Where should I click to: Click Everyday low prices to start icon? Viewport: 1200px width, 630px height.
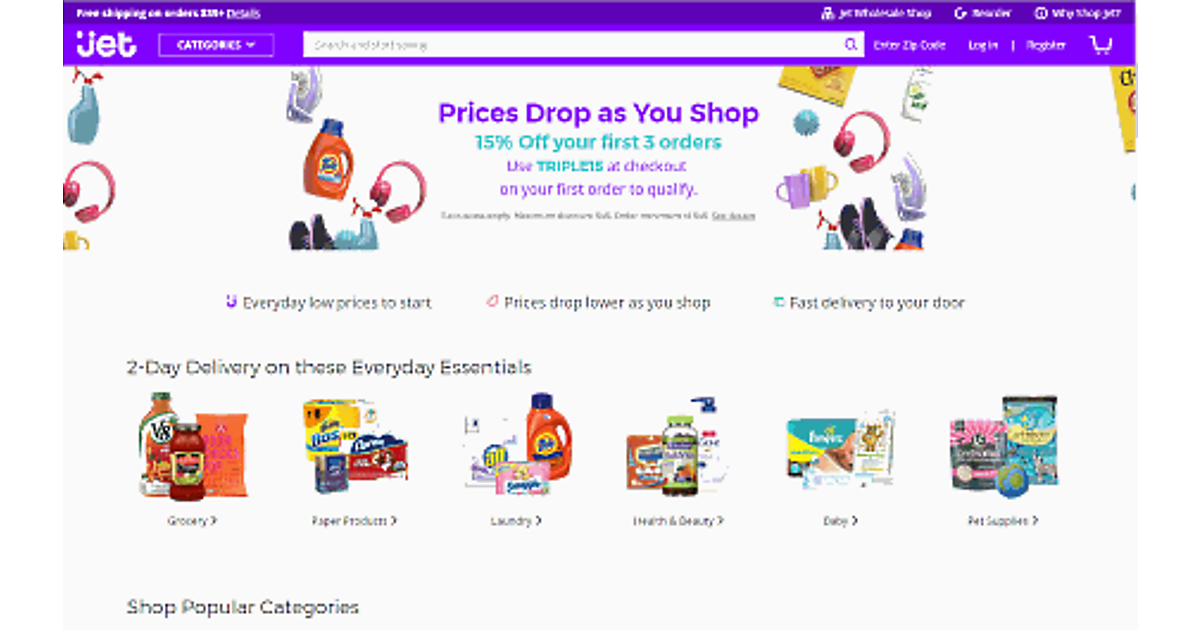click(231, 301)
